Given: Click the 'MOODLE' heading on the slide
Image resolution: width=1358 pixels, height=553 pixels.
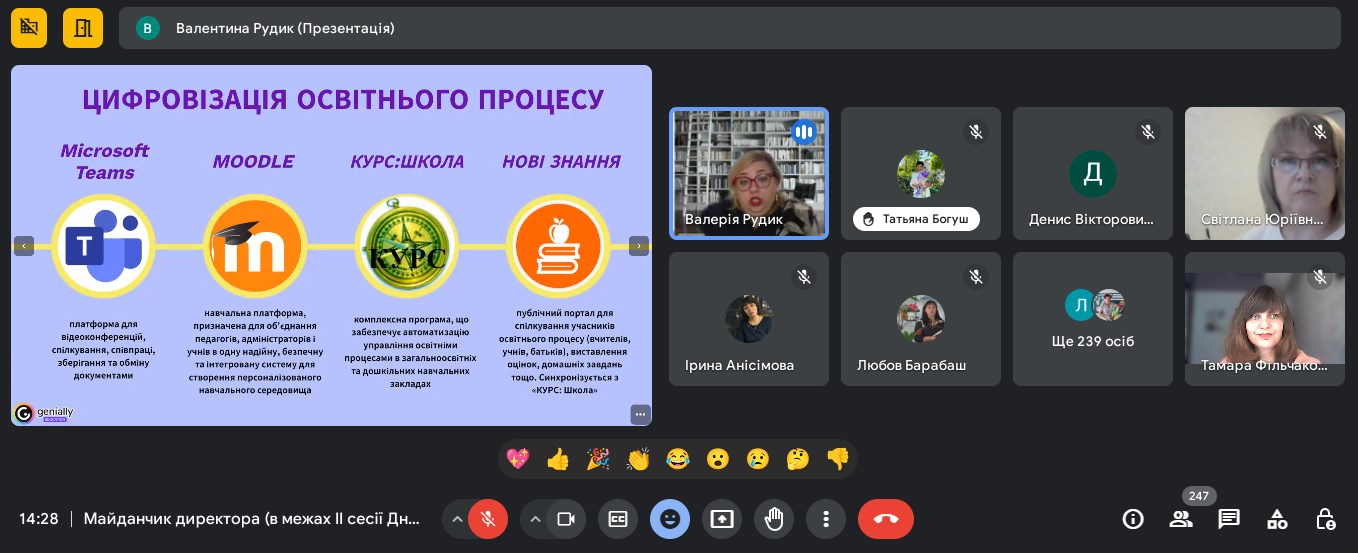Looking at the screenshot, I should coord(253,161).
